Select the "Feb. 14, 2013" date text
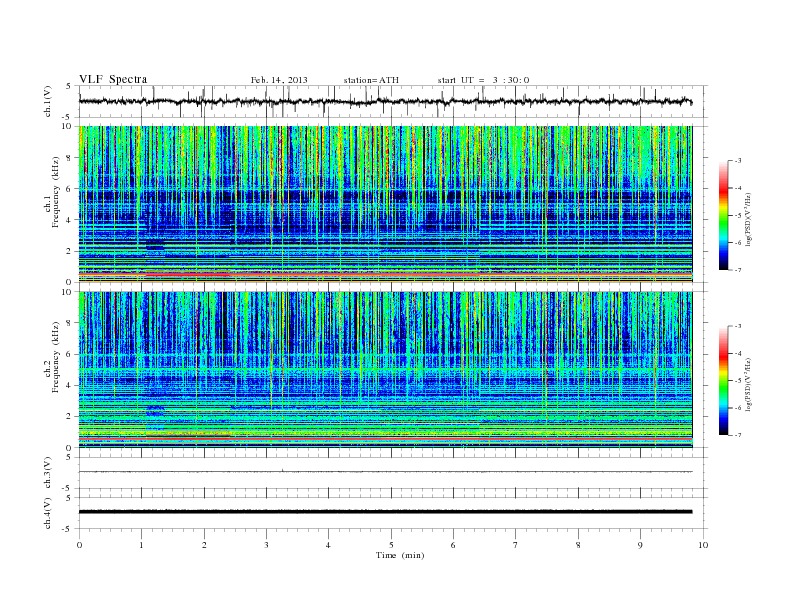The width and height of the screenshot is (792, 612). (279, 80)
